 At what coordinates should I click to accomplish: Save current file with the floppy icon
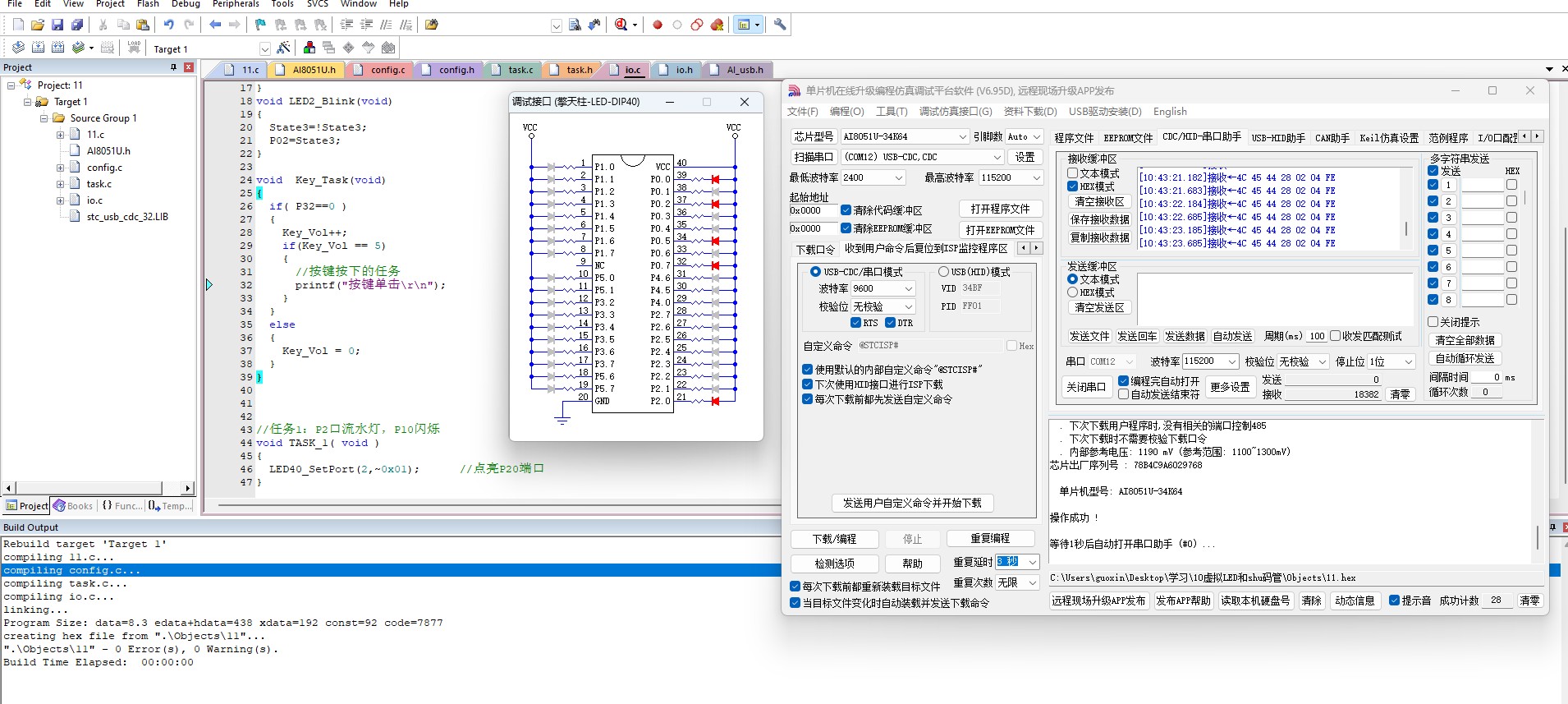(x=57, y=25)
